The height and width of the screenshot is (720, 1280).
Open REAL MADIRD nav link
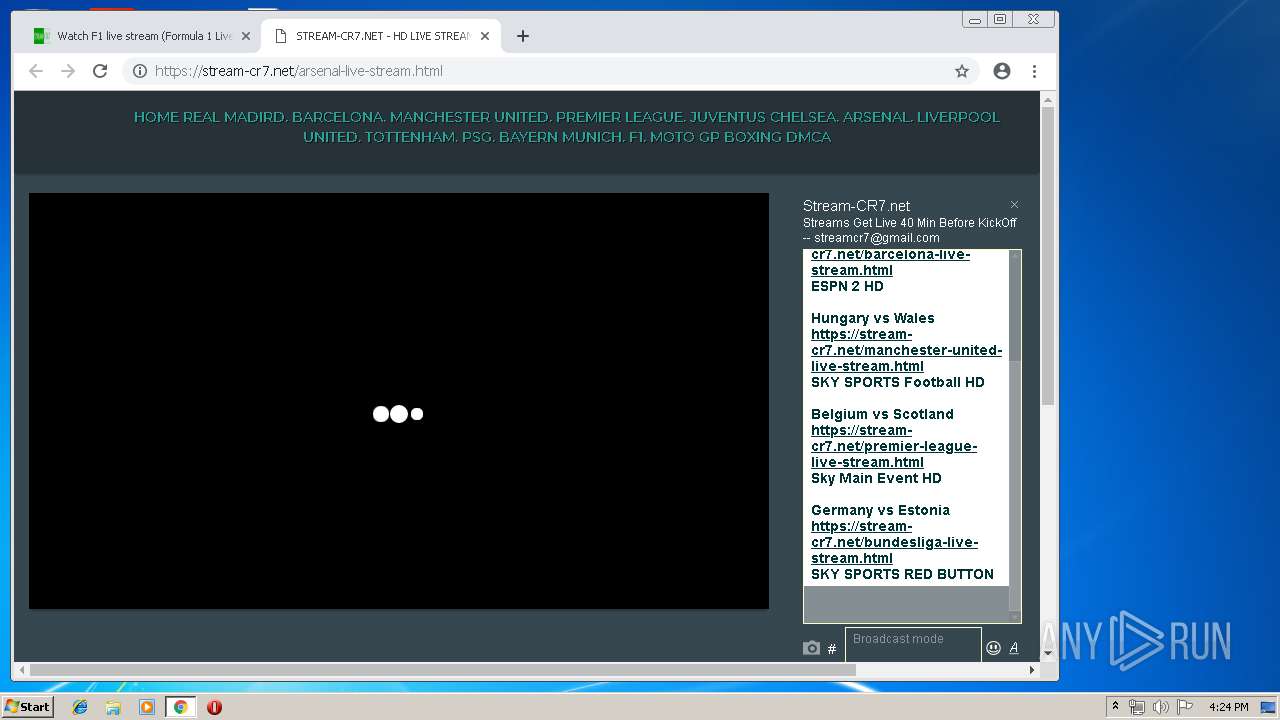pos(235,117)
